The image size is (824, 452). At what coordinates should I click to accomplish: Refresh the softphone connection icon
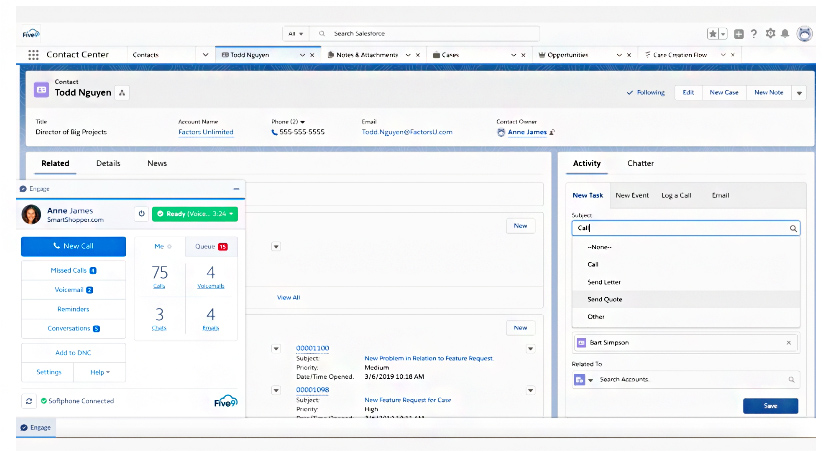coord(29,400)
